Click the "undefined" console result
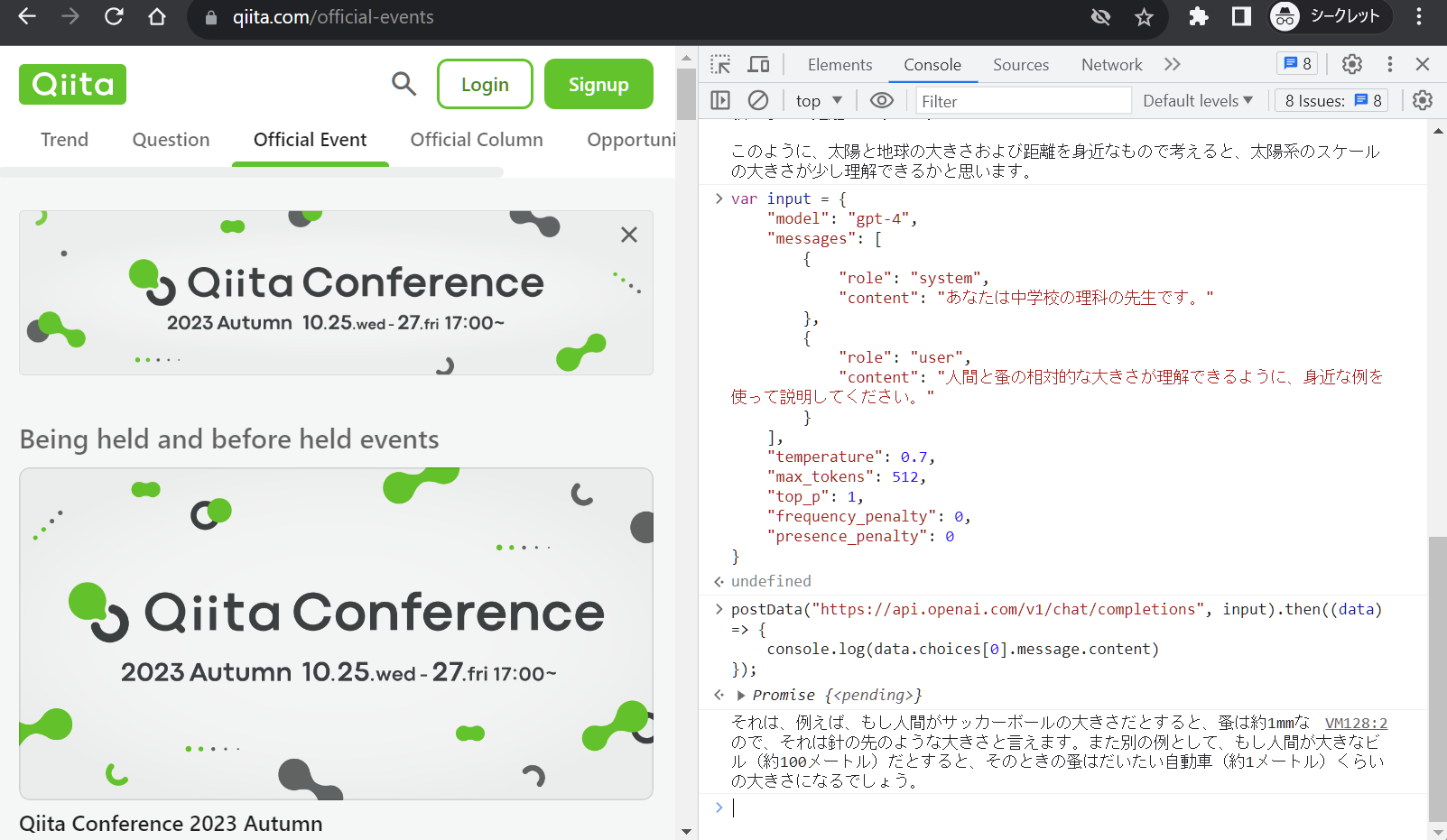 [x=771, y=581]
